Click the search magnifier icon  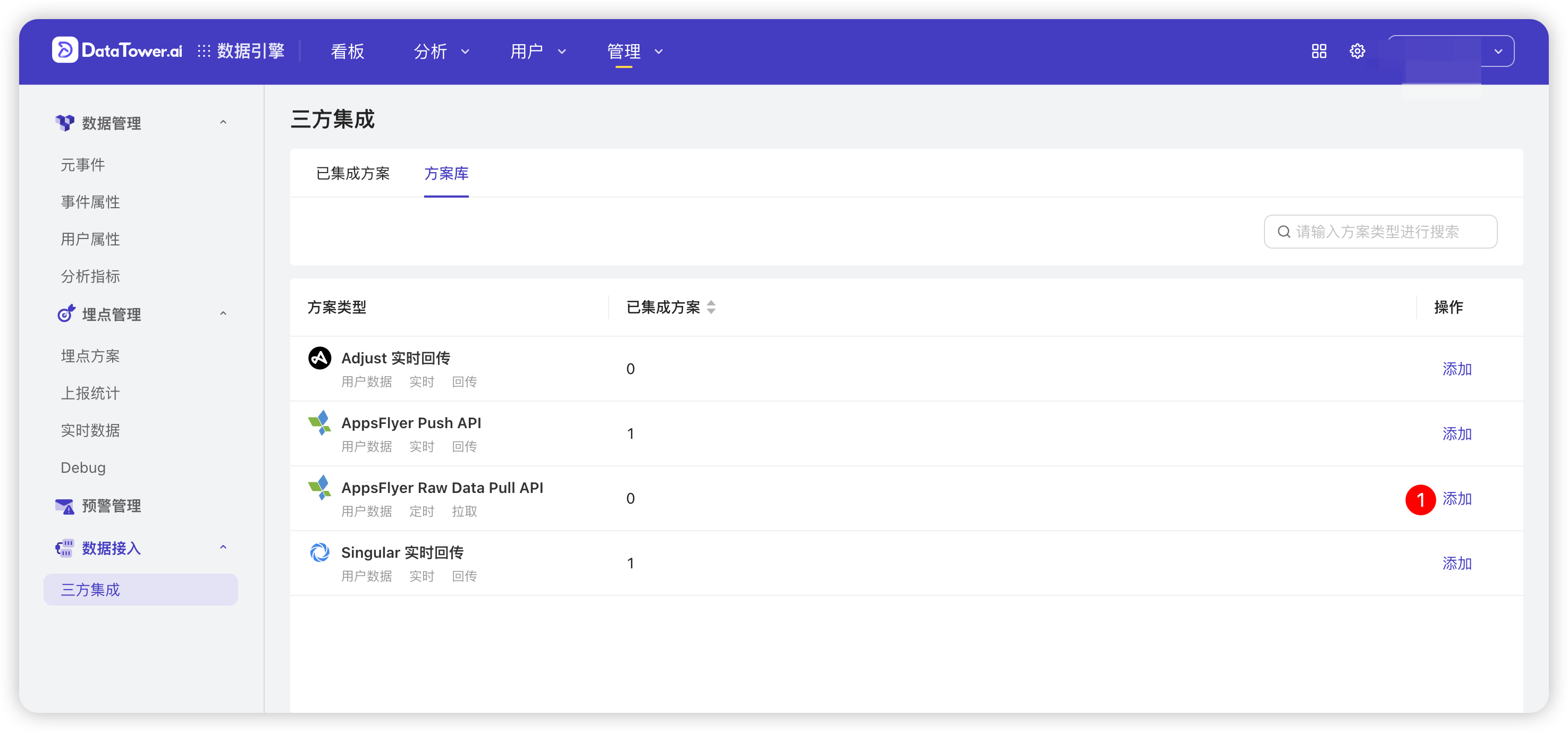pyautogui.click(x=1284, y=231)
